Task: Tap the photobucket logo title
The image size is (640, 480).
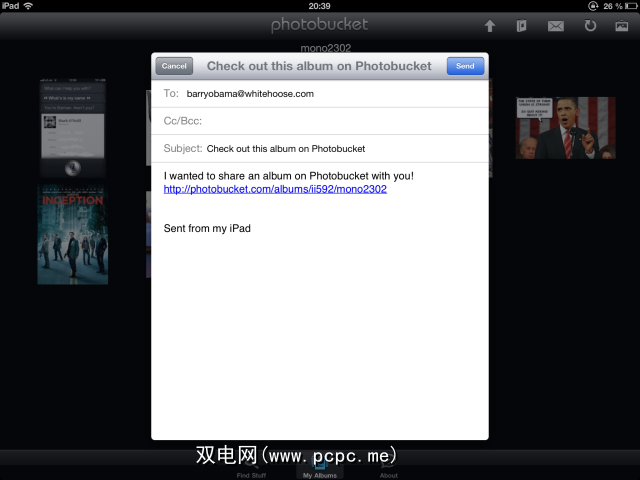Action: pos(320,25)
